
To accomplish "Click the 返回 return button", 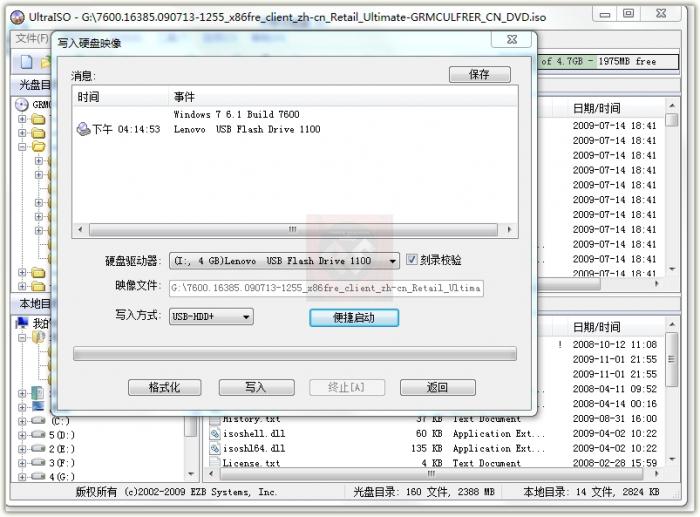I will (438, 387).
